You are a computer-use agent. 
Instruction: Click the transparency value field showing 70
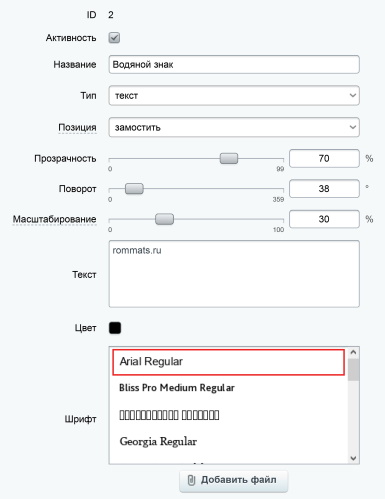click(x=324, y=158)
